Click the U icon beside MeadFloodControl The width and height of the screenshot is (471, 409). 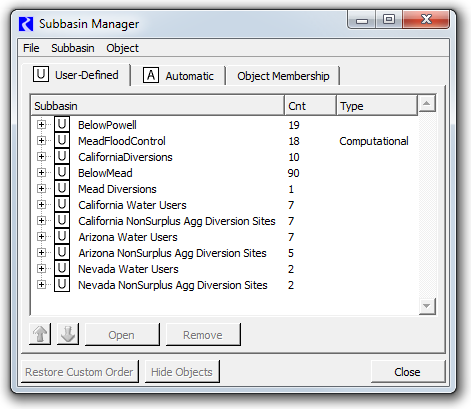pos(62,140)
